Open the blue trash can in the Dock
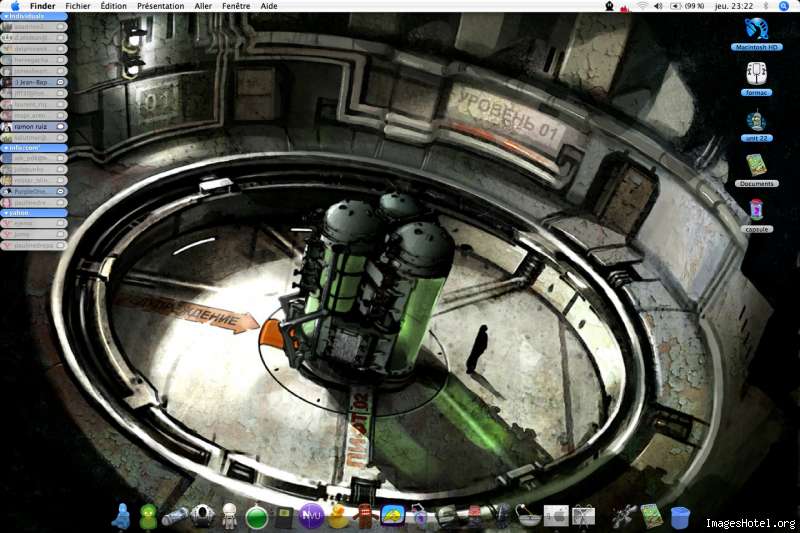 pyautogui.click(x=680, y=517)
